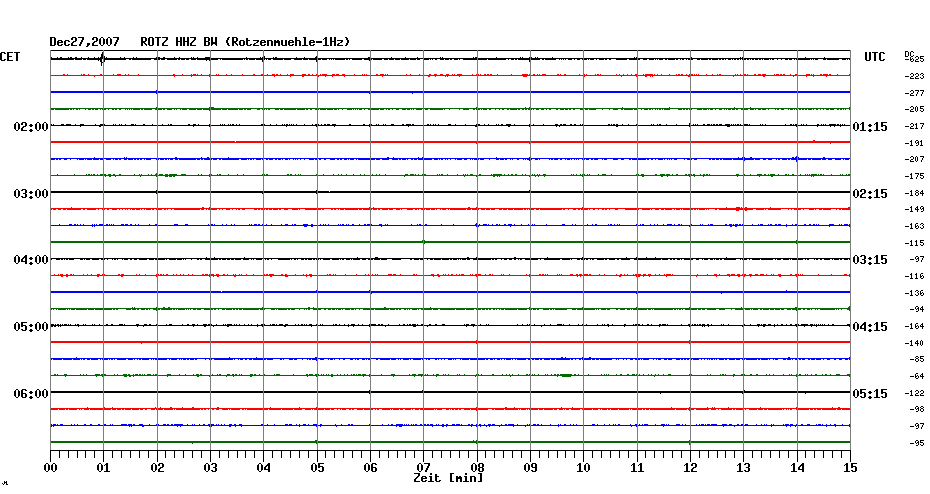Click the DC offset value -184

(x=915, y=193)
